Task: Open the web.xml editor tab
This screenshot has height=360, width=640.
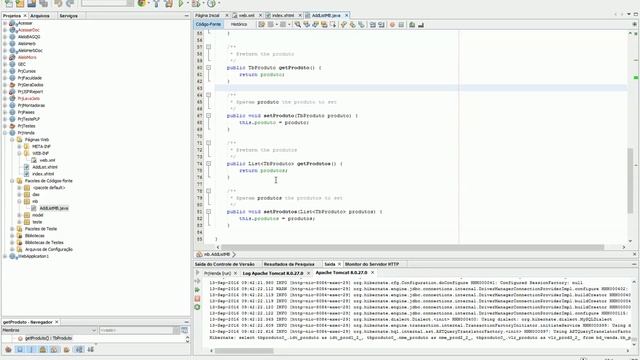Action: (247, 16)
